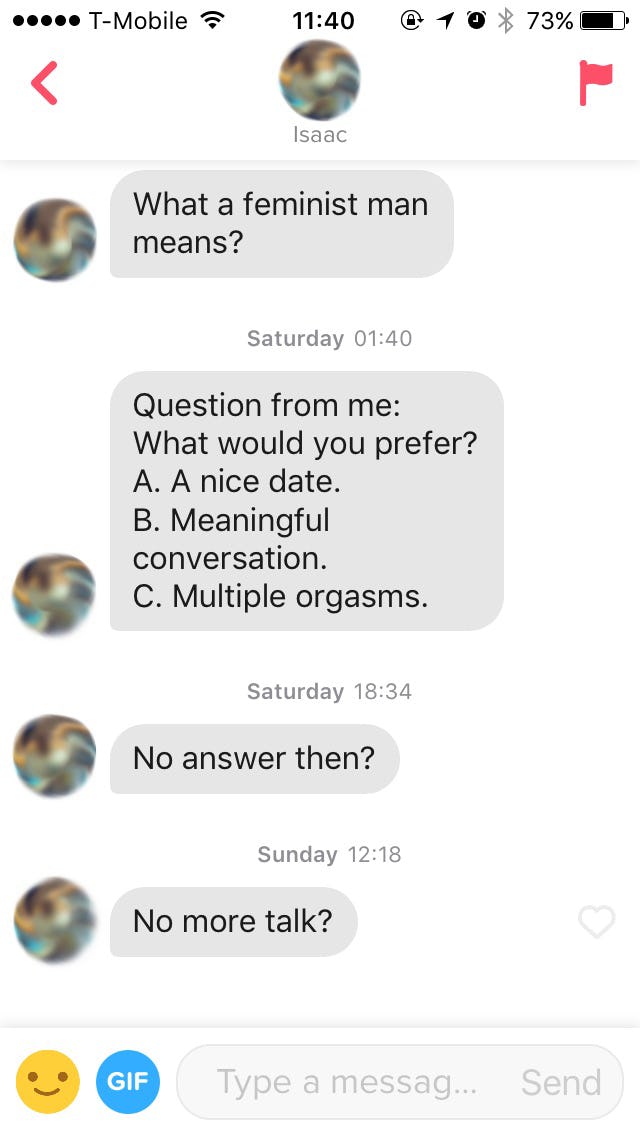Select the "Multiple orgasms" question message bubble

click(x=306, y=501)
